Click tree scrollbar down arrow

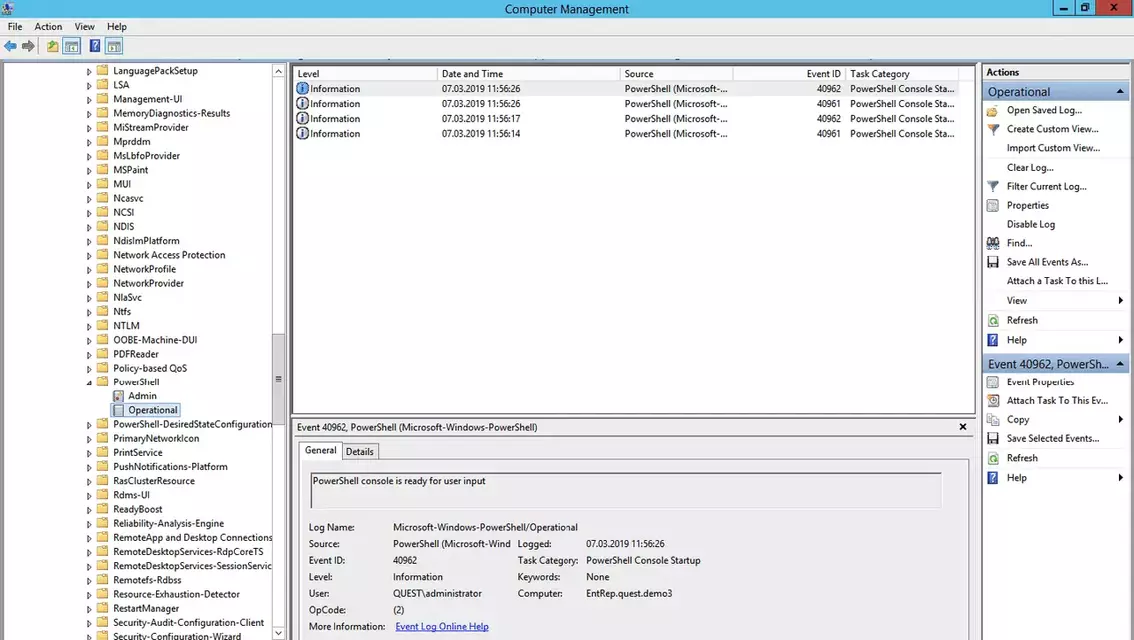278,633
